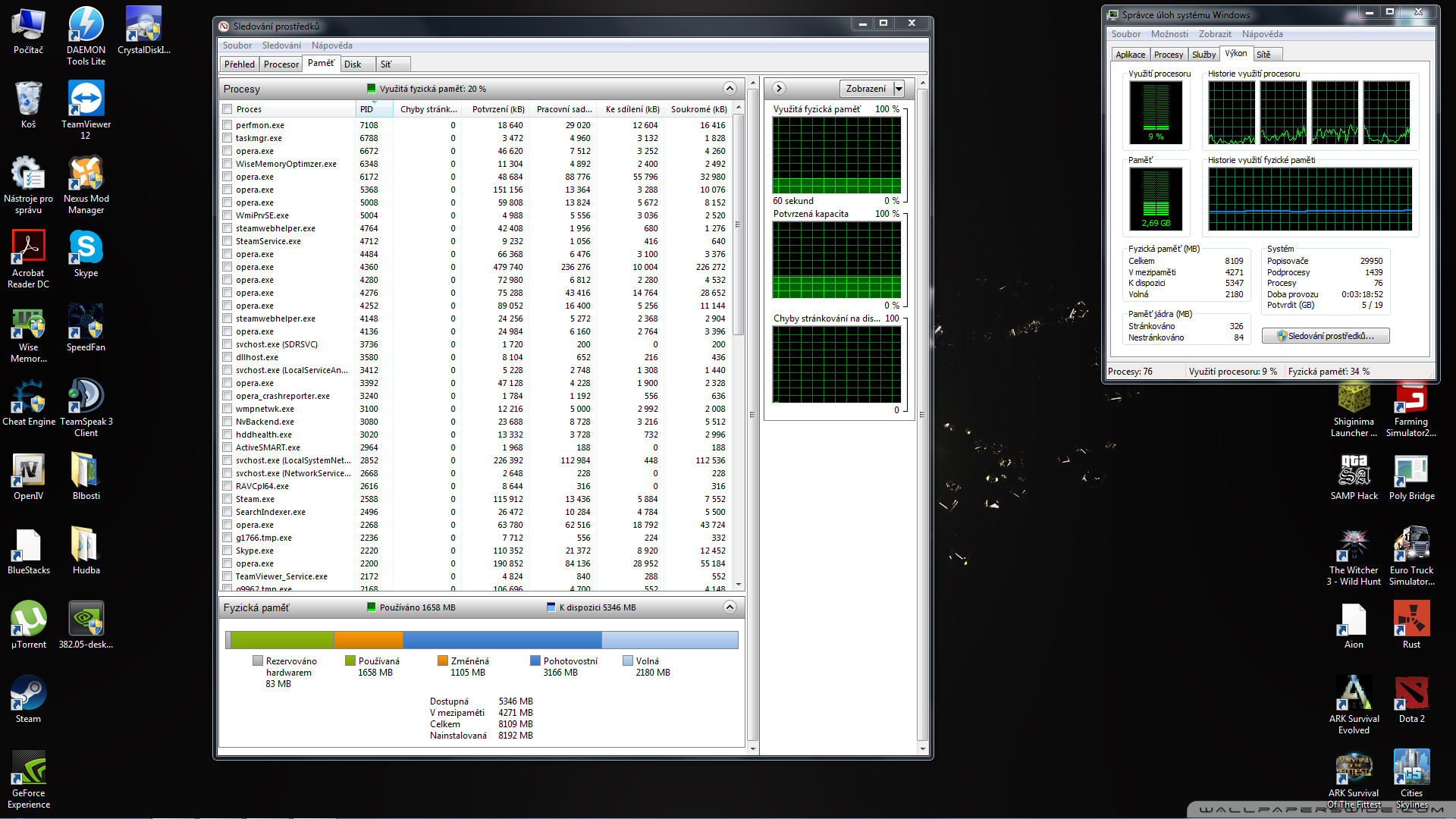1456x819 pixels.
Task: Click the Sledování prostředků button
Action: point(1326,336)
